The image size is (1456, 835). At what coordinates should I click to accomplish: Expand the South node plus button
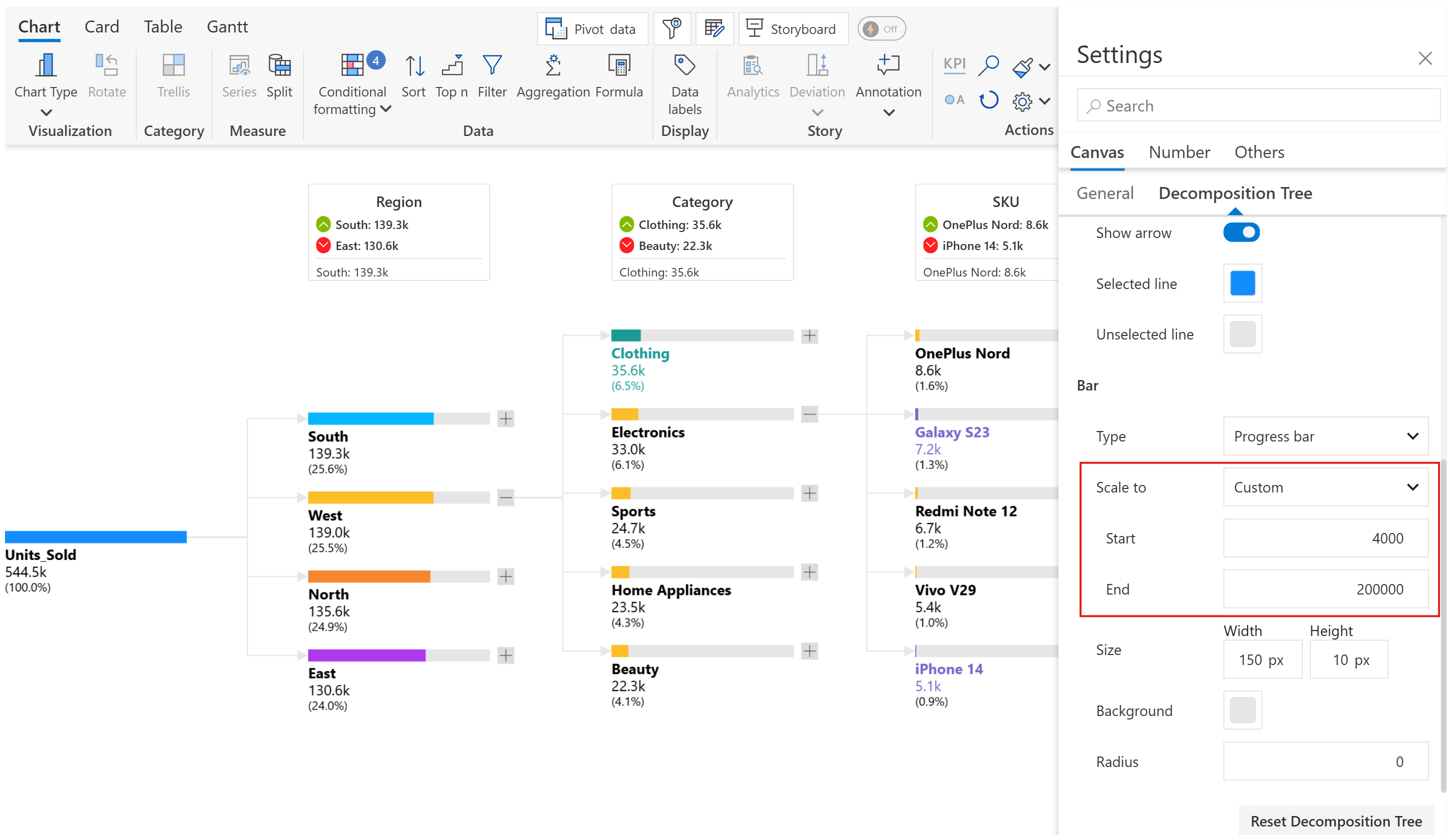coord(505,418)
